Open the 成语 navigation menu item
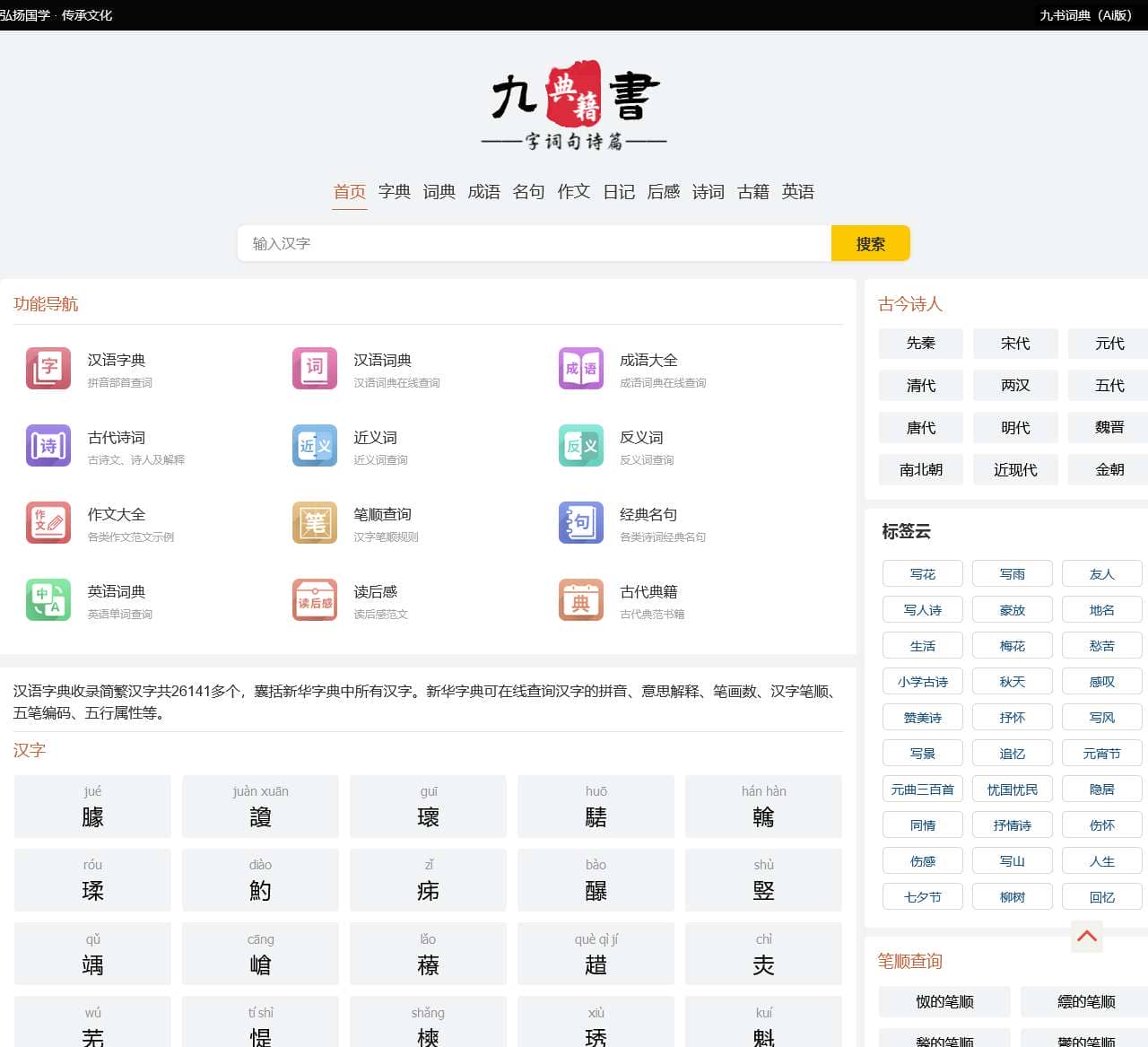This screenshot has width=1148, height=1047. tap(484, 192)
